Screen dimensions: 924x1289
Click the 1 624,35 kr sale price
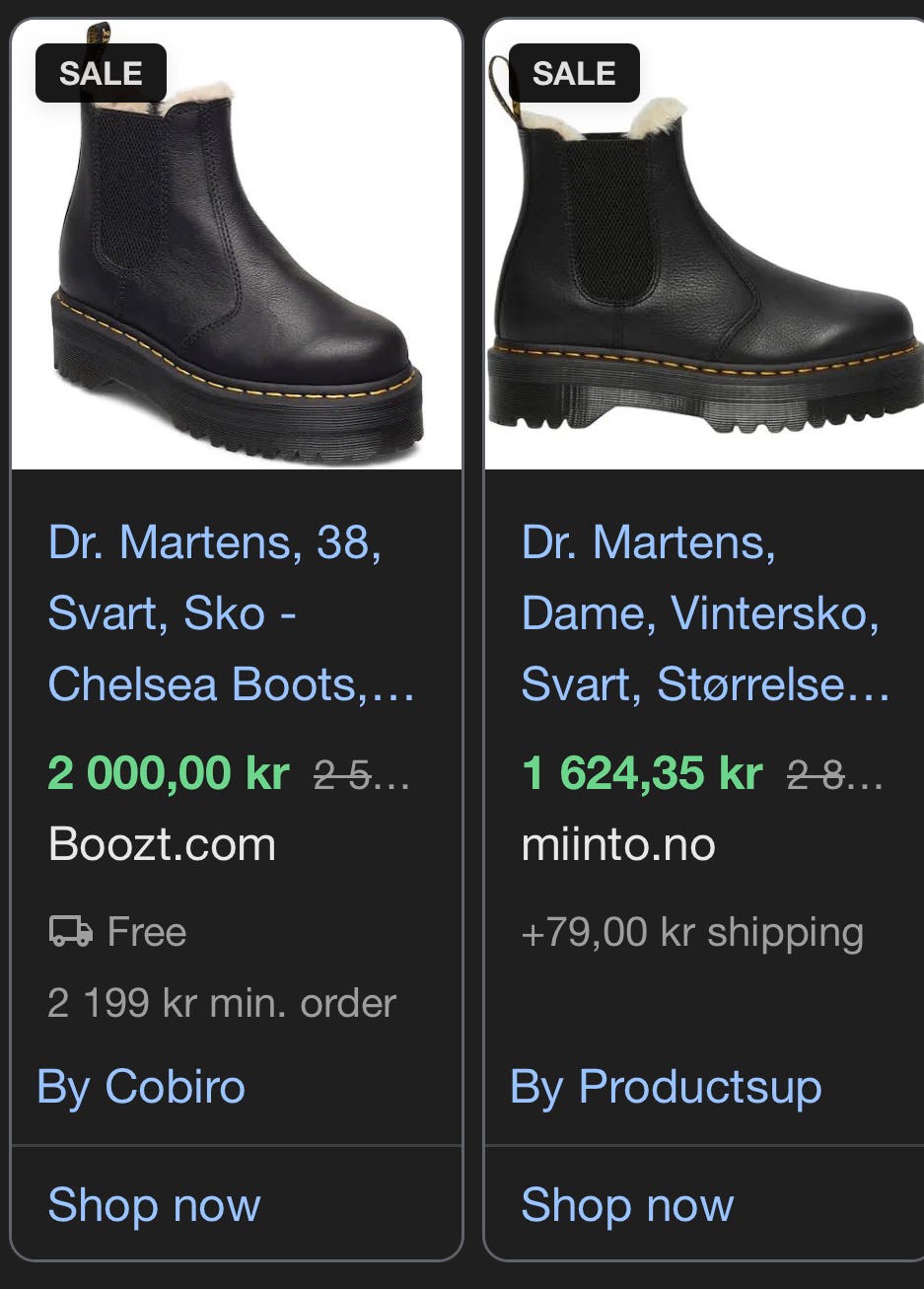pyautogui.click(x=642, y=773)
